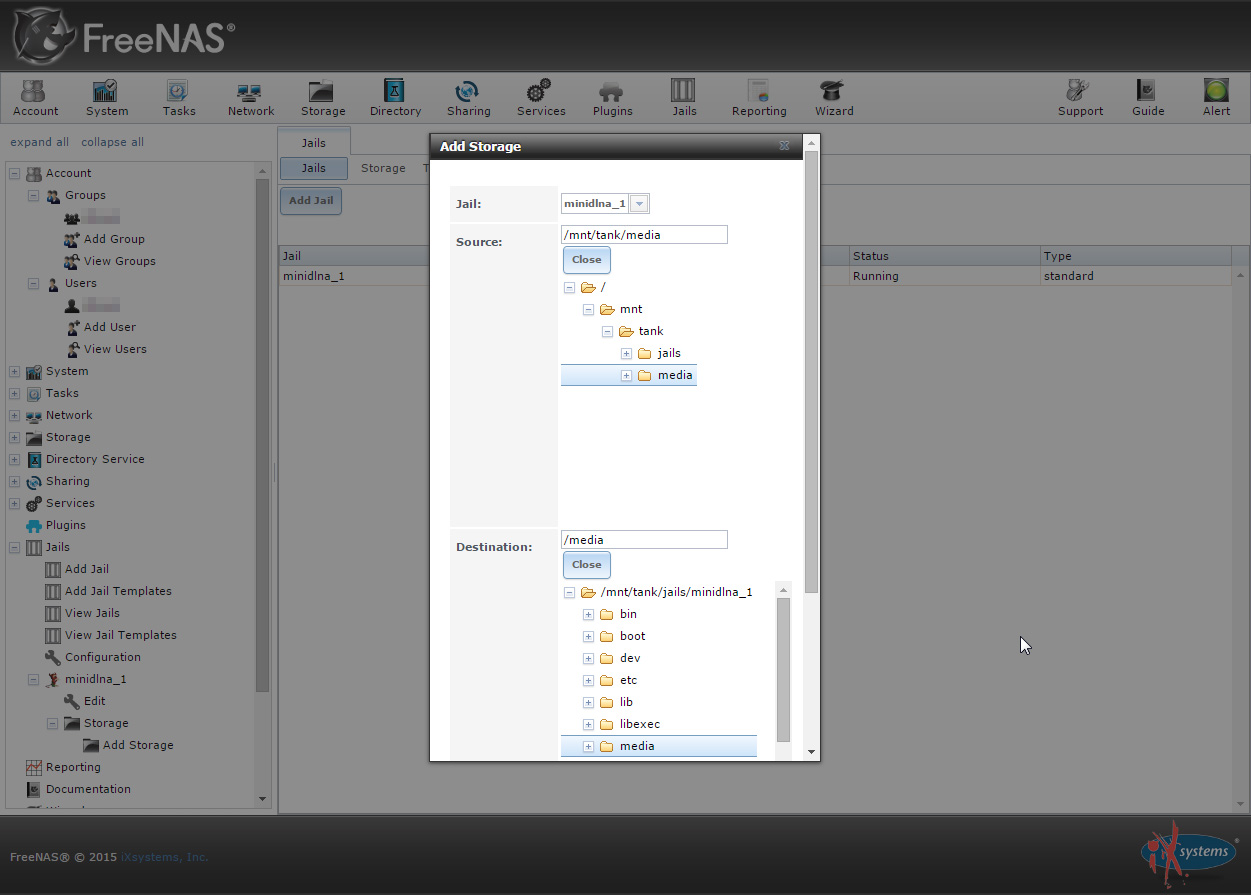Viewport: 1251px width, 895px height.
Task: Select the Storage sub-tab
Action: [383, 168]
